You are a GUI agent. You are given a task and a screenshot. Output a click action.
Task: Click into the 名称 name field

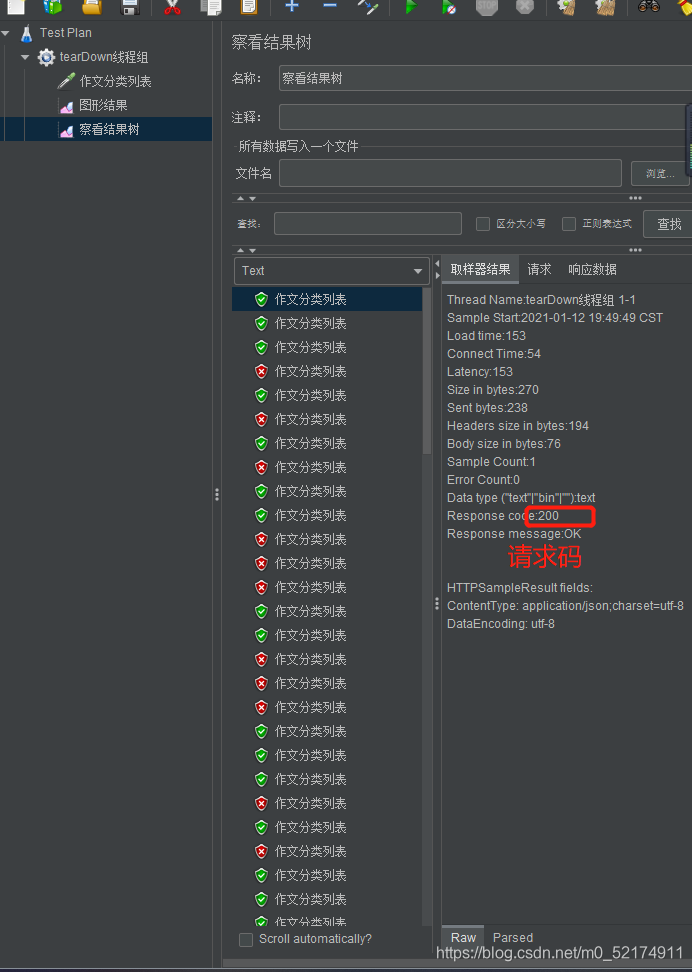coord(486,79)
